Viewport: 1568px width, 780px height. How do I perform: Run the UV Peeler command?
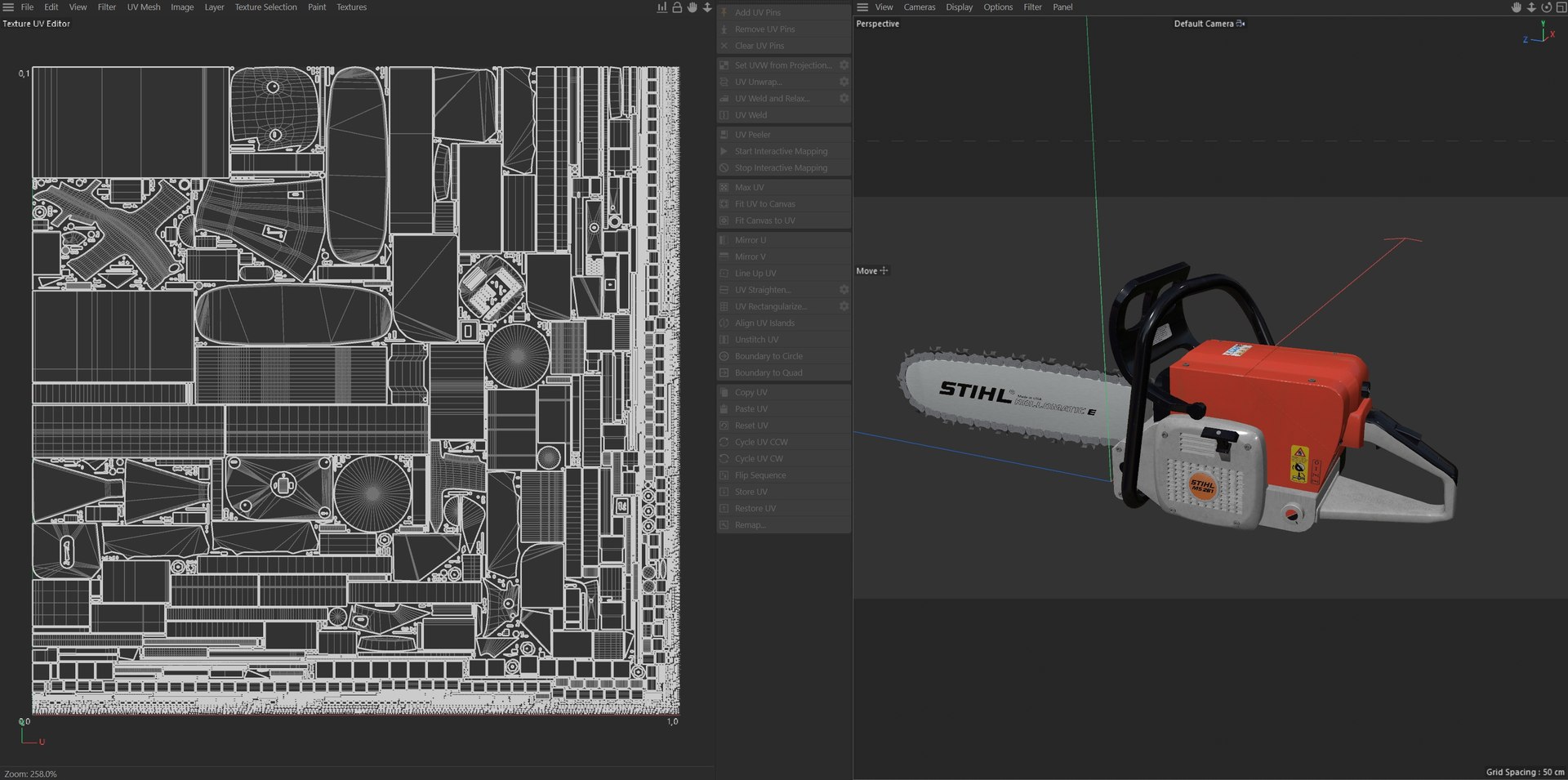pyautogui.click(x=784, y=135)
